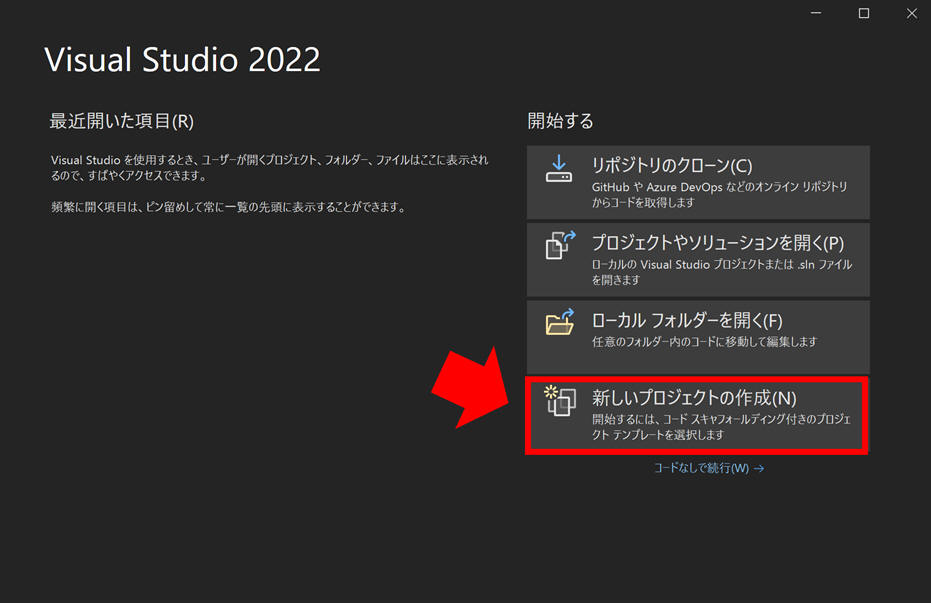Minimize the Visual Studio window
Viewport: 931px width, 603px height.
click(816, 13)
